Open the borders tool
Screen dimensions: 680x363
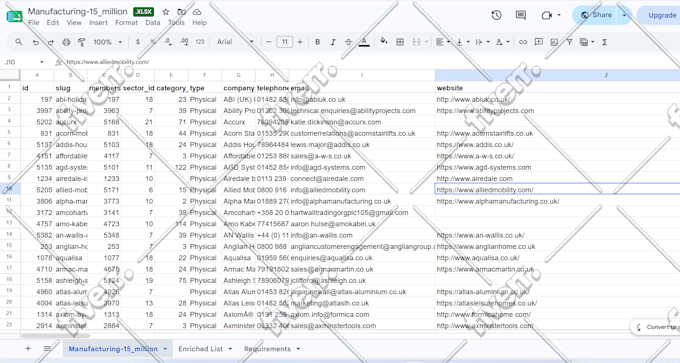coord(400,42)
